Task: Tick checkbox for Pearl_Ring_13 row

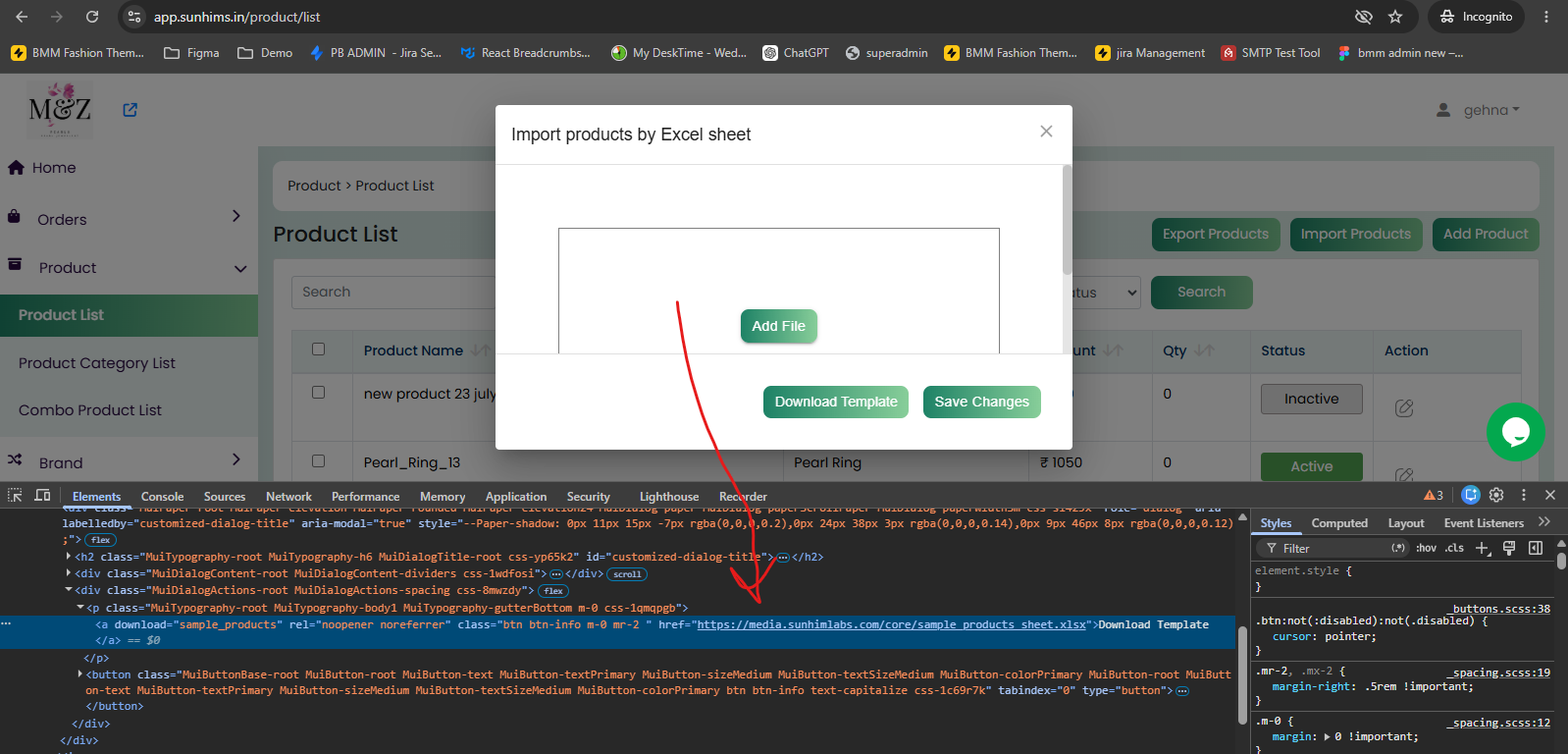Action: coord(318,460)
